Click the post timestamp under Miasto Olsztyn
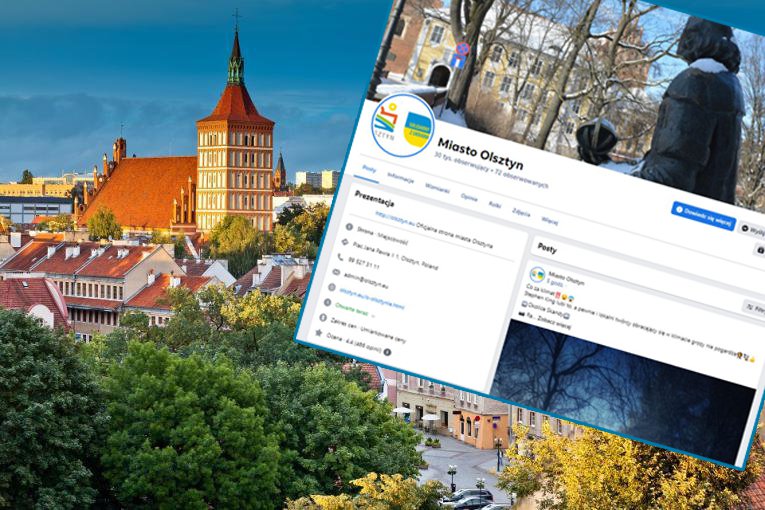This screenshot has width=765, height=510. [554, 283]
